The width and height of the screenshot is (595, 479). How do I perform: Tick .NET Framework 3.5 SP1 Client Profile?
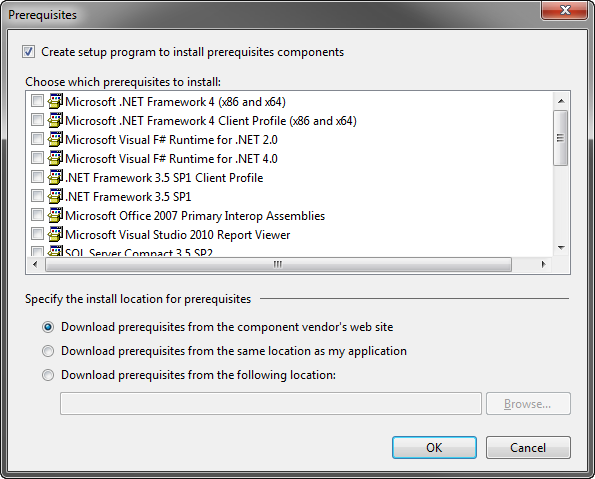pos(37,176)
